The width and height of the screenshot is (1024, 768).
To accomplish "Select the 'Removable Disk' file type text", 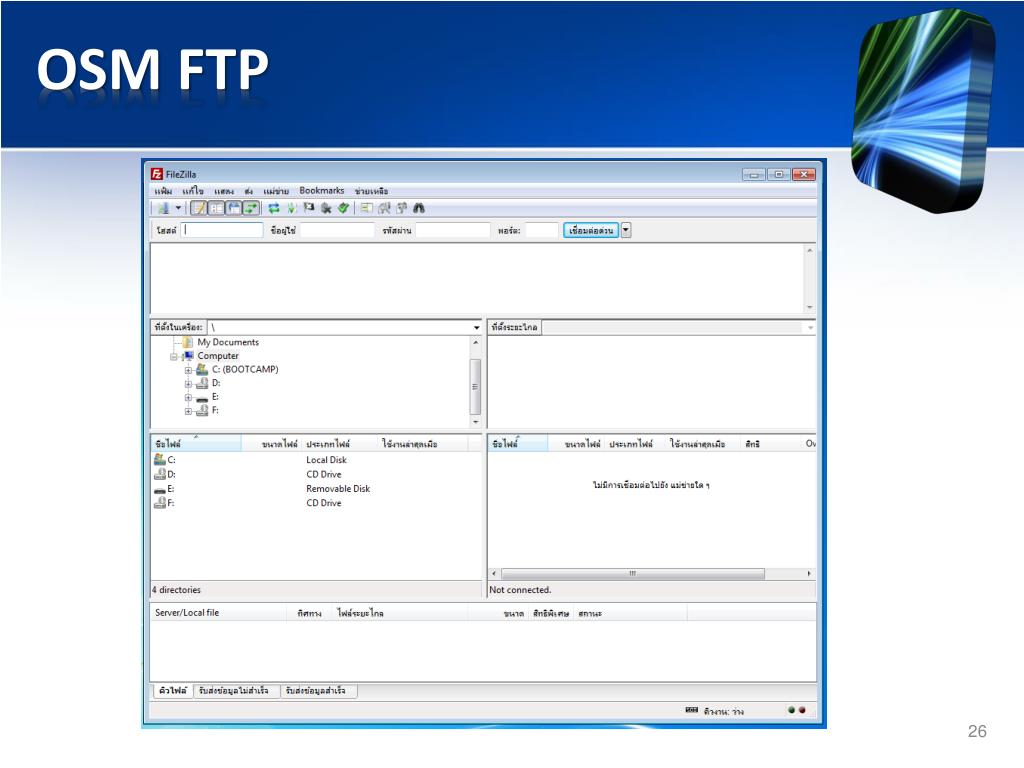I will 338,488.
